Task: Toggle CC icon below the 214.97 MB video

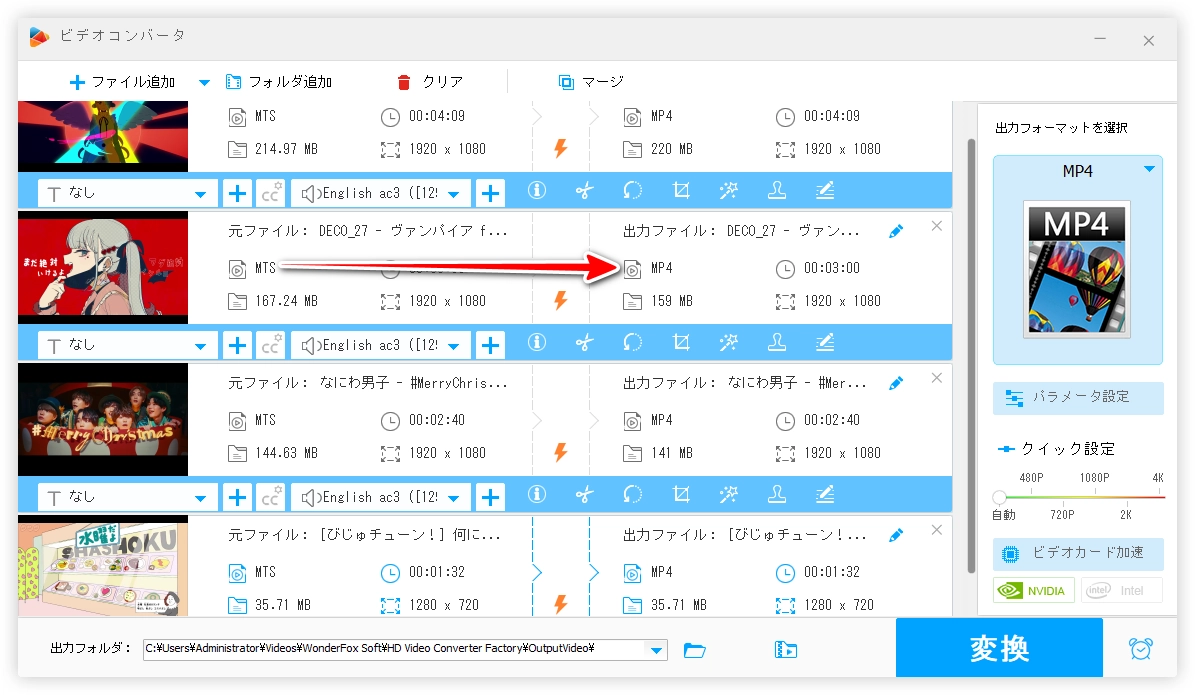Action: (271, 194)
